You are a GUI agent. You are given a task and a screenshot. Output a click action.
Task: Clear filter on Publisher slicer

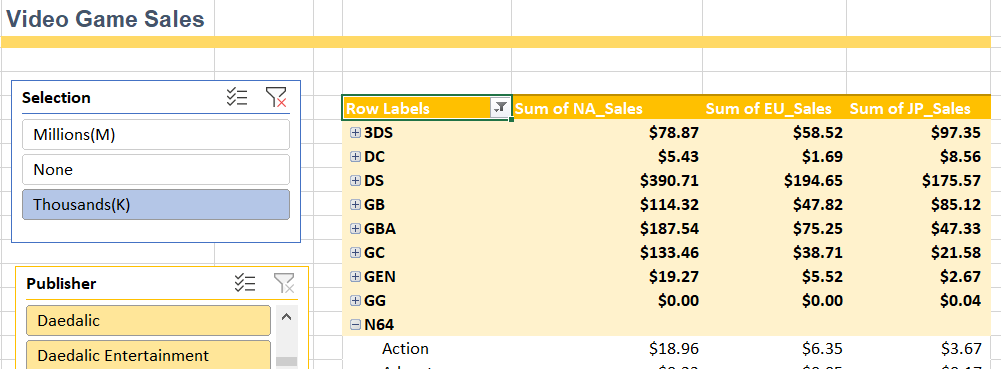point(284,283)
